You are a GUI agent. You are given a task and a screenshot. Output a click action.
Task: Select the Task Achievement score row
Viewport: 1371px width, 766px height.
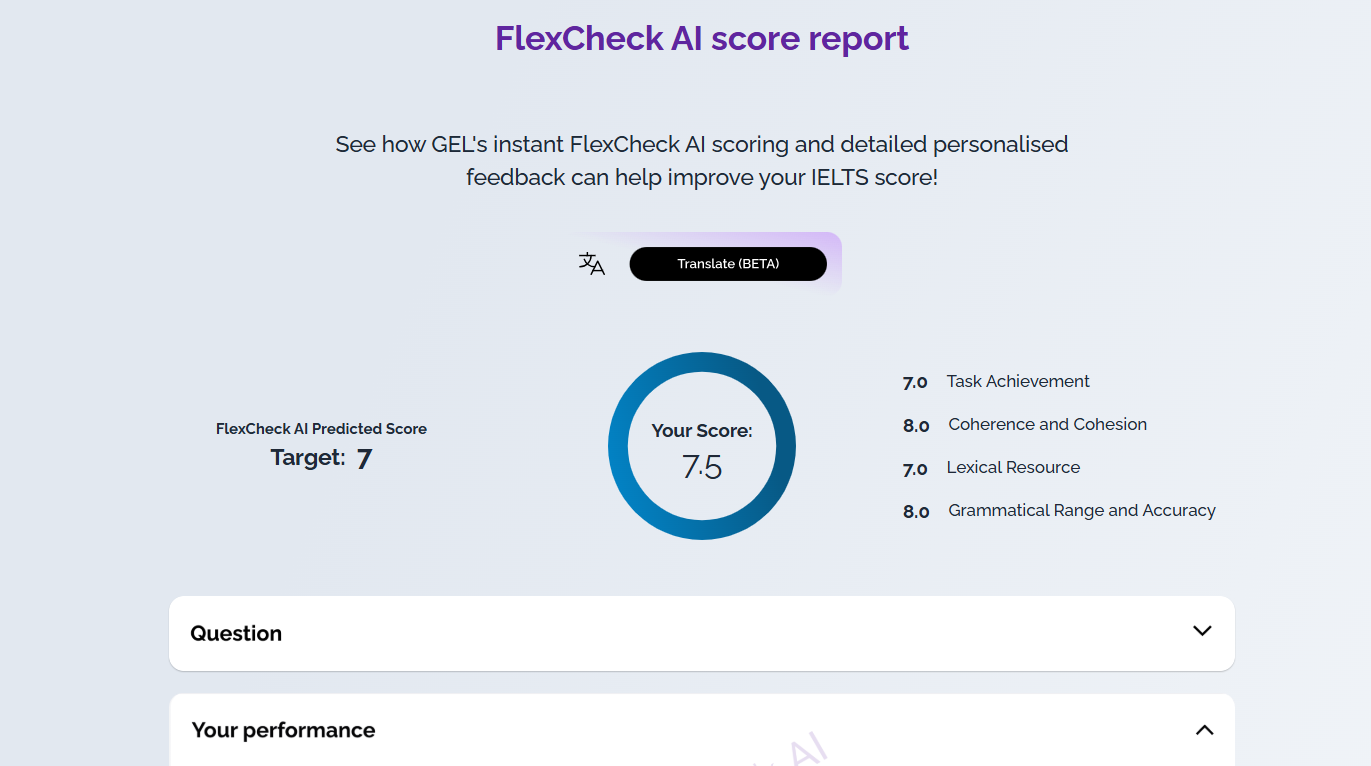point(1017,382)
